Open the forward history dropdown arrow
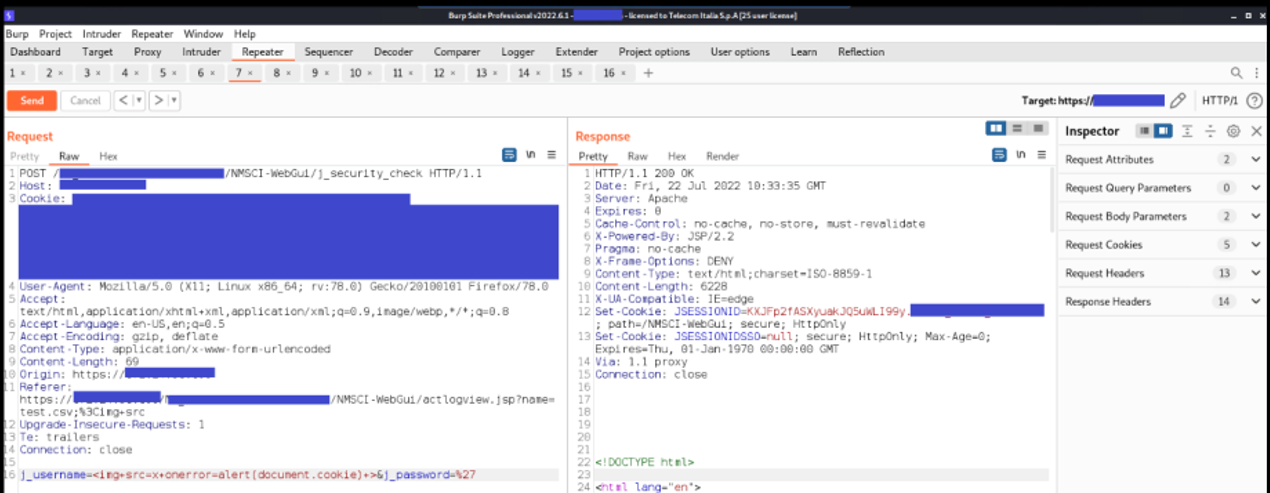The width and height of the screenshot is (1270, 493). [x=173, y=100]
